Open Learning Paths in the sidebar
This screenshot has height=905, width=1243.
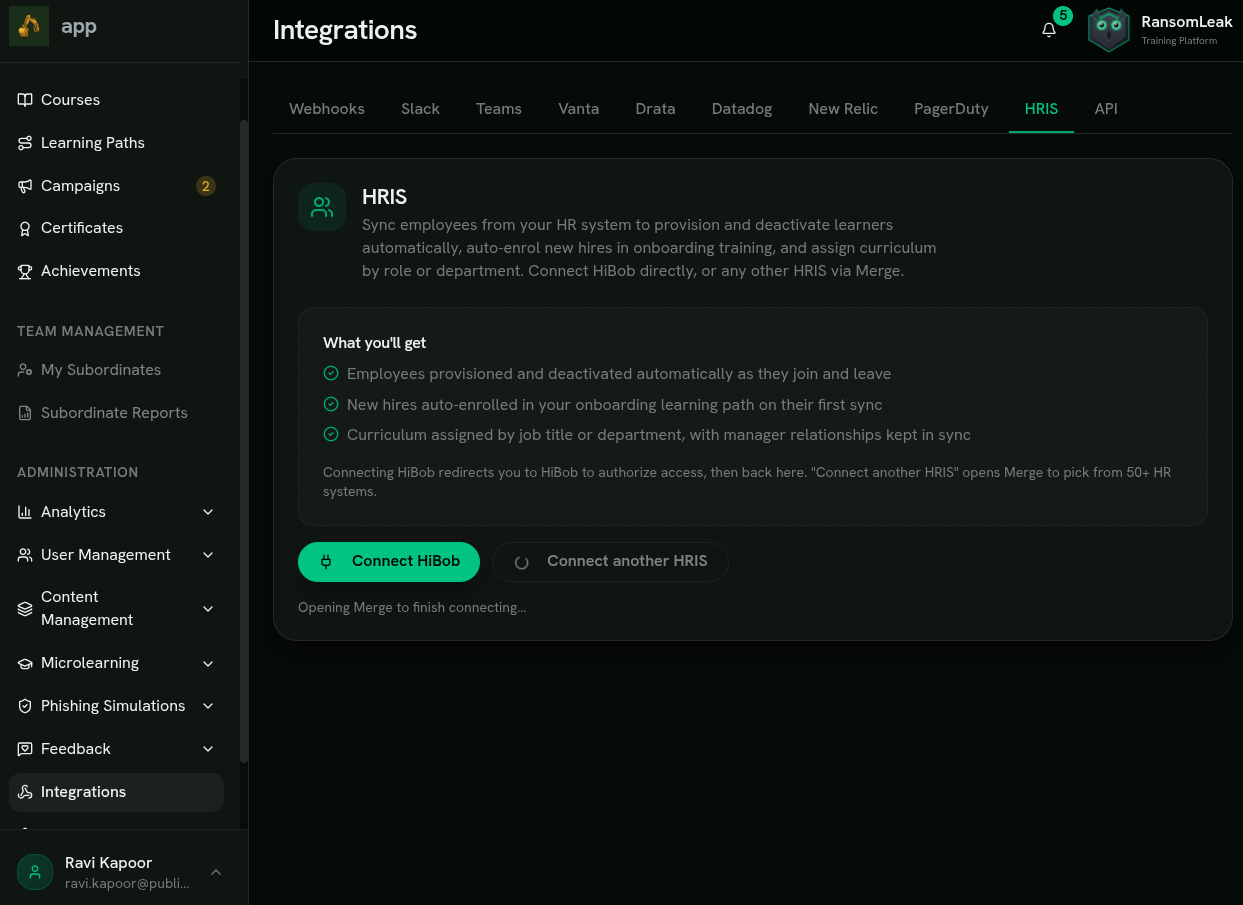pyautogui.click(x=116, y=143)
